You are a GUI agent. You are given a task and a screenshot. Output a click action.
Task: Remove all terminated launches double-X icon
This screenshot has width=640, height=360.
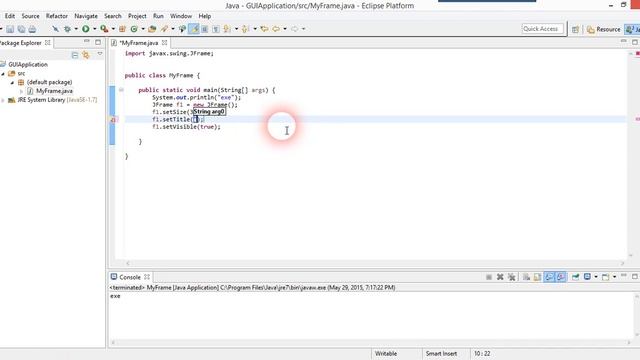511,277
